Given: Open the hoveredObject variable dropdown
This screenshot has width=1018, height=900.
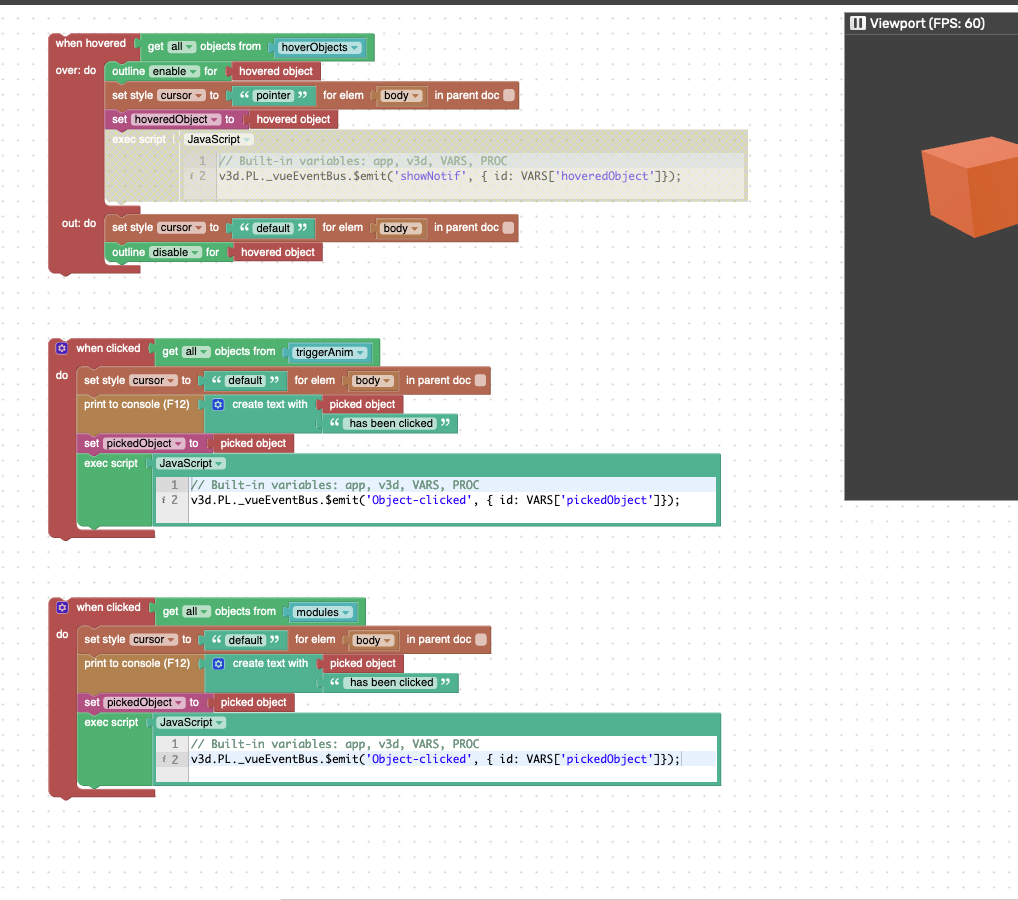Looking at the screenshot, I should [x=177, y=119].
